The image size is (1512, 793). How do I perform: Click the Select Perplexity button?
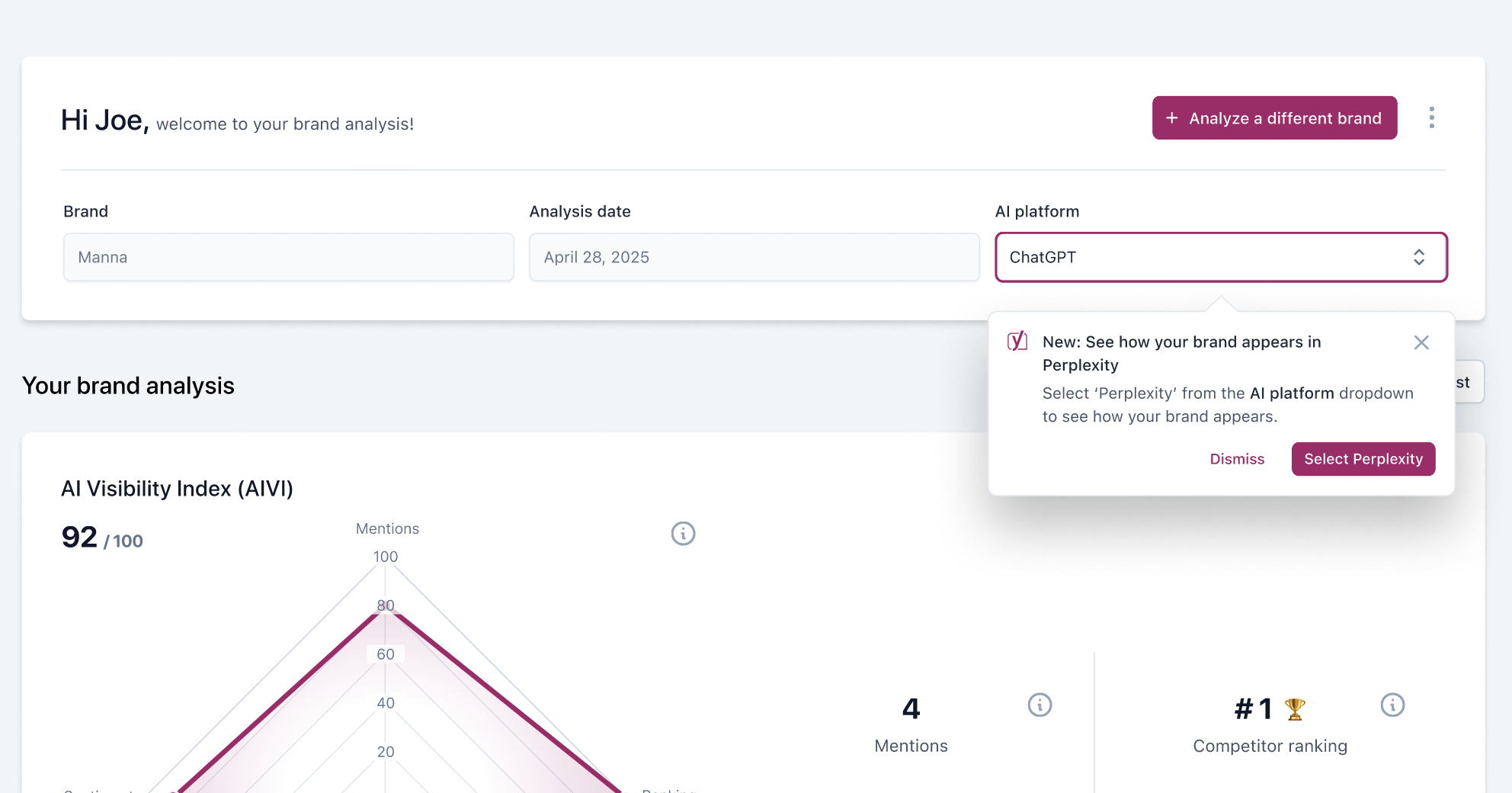[x=1363, y=458]
